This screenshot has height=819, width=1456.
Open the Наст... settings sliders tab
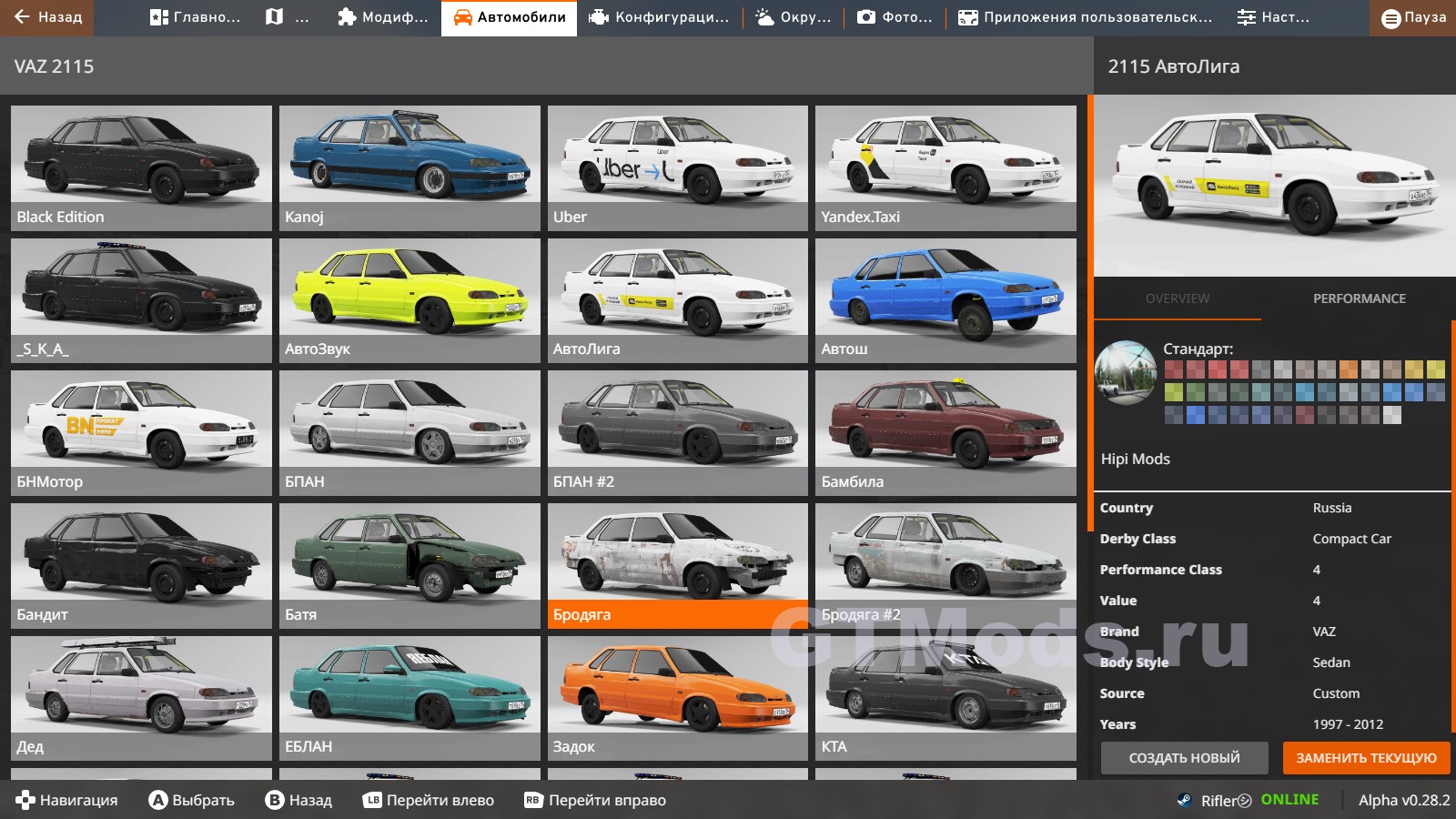click(1272, 17)
